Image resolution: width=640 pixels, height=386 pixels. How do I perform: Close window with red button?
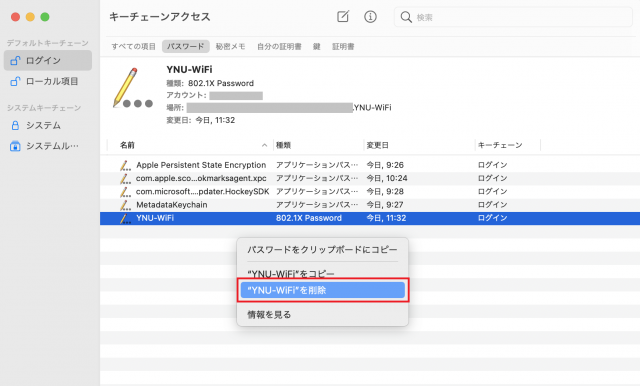point(16,17)
